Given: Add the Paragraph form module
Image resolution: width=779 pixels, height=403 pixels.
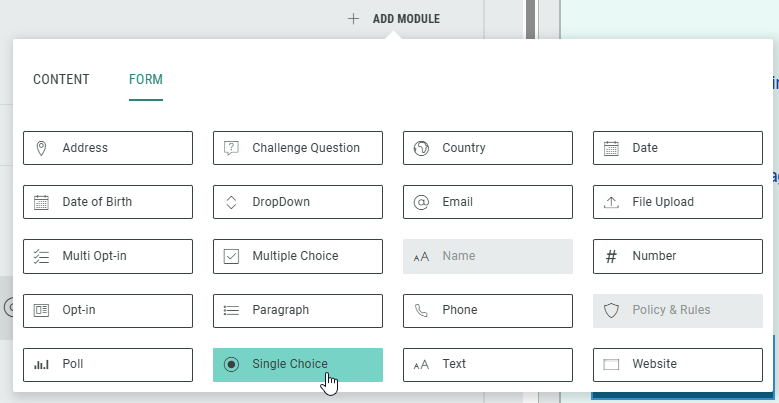Looking at the screenshot, I should (x=297, y=310).
